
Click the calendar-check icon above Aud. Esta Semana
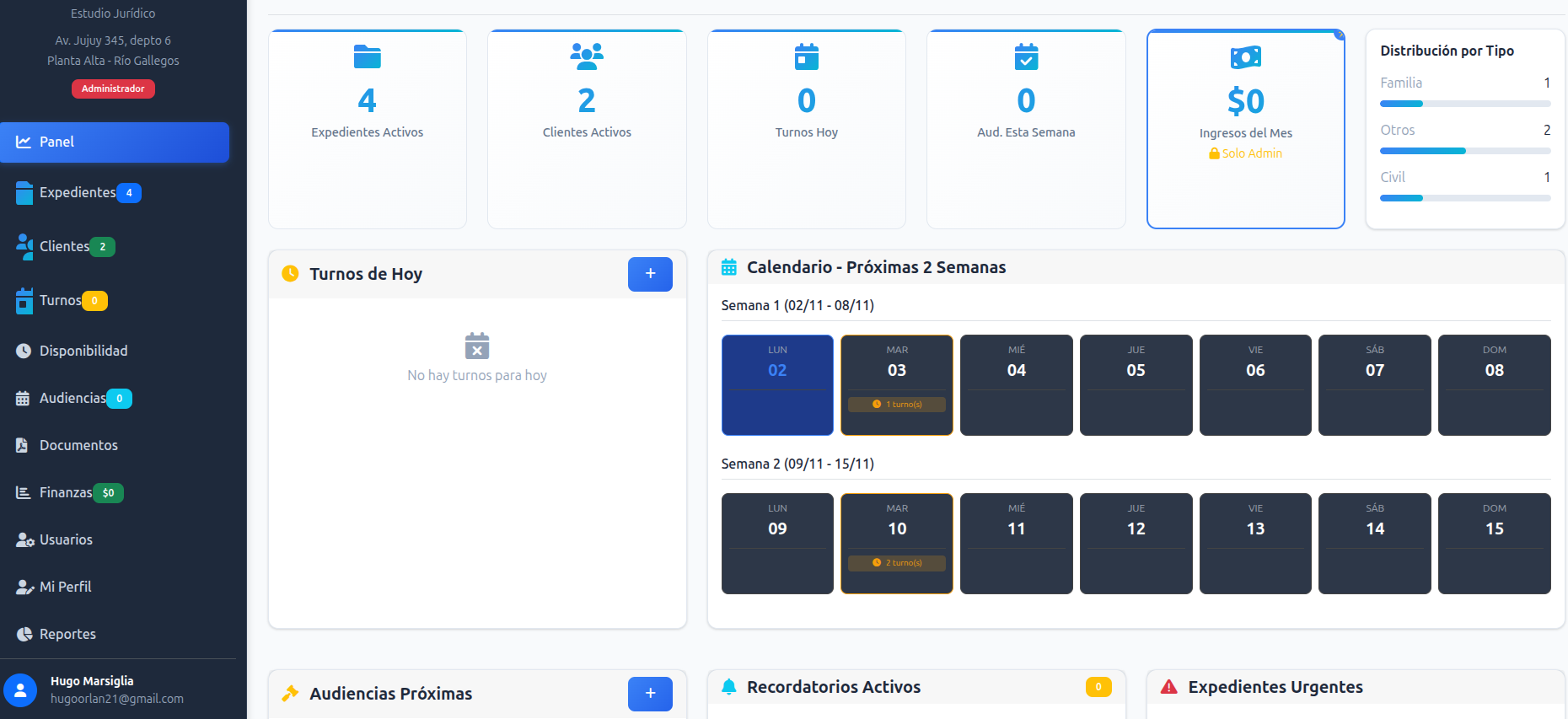1026,57
